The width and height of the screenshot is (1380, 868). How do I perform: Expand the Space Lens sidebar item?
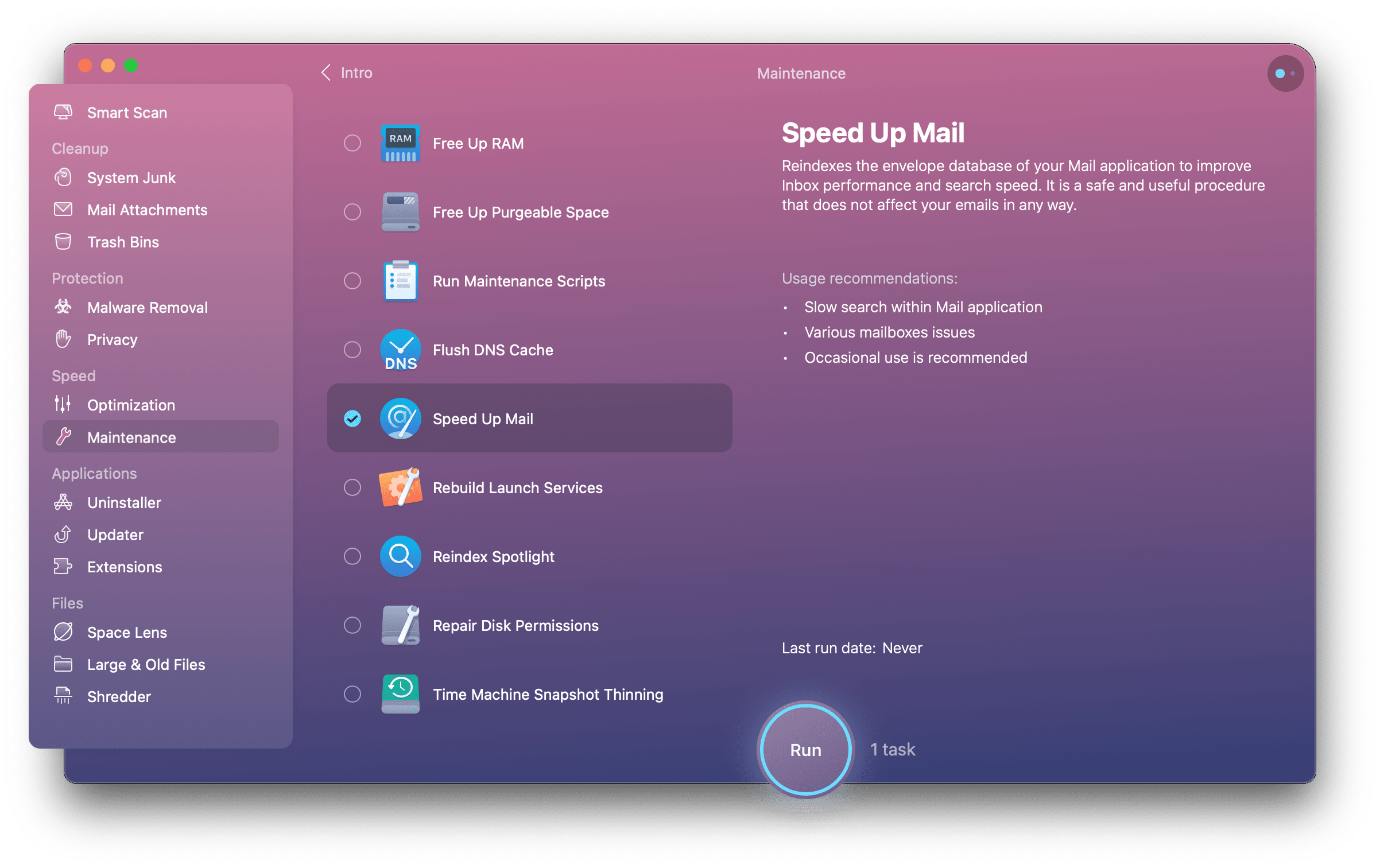(127, 632)
